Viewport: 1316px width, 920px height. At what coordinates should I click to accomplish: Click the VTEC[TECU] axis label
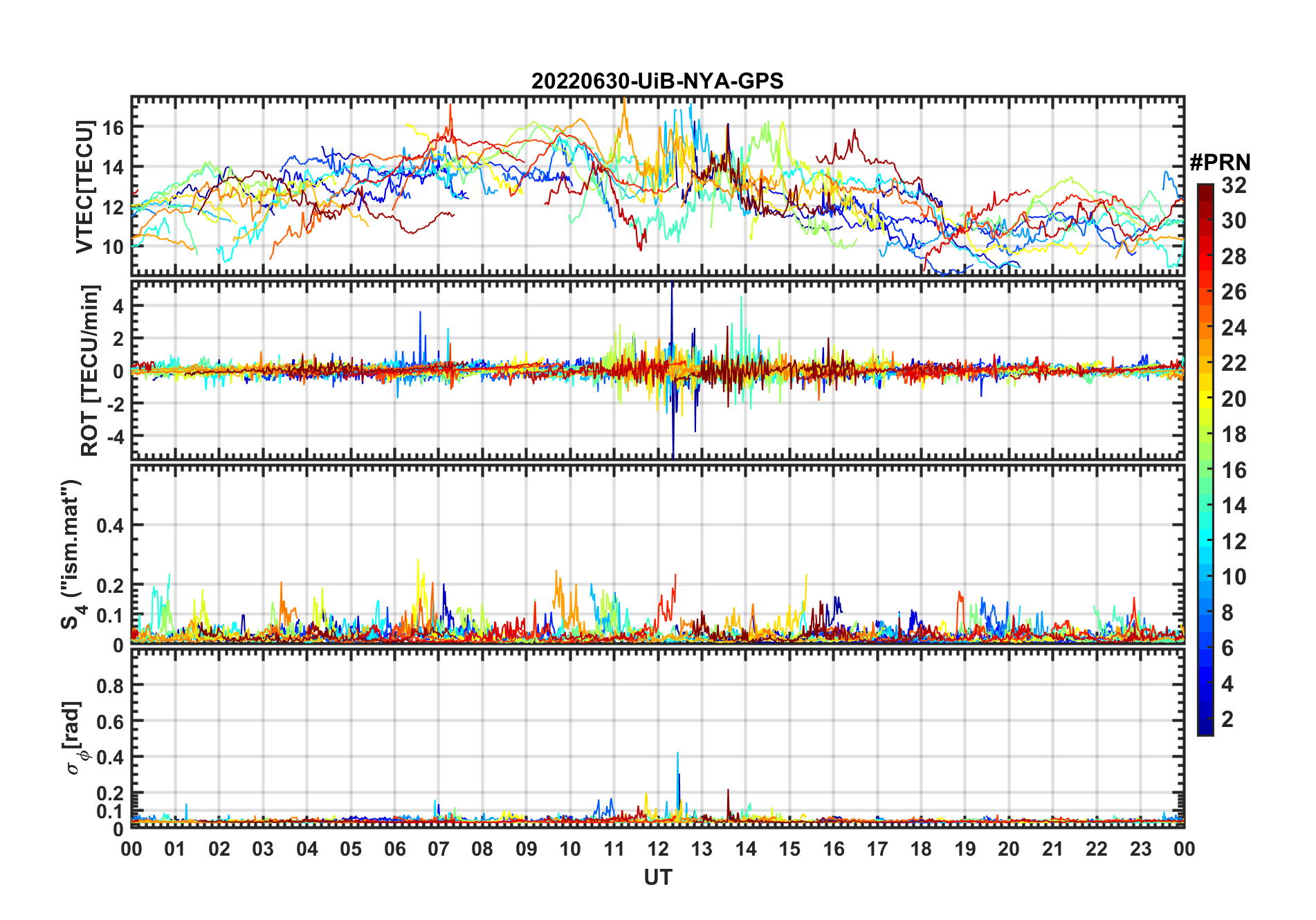[85, 187]
